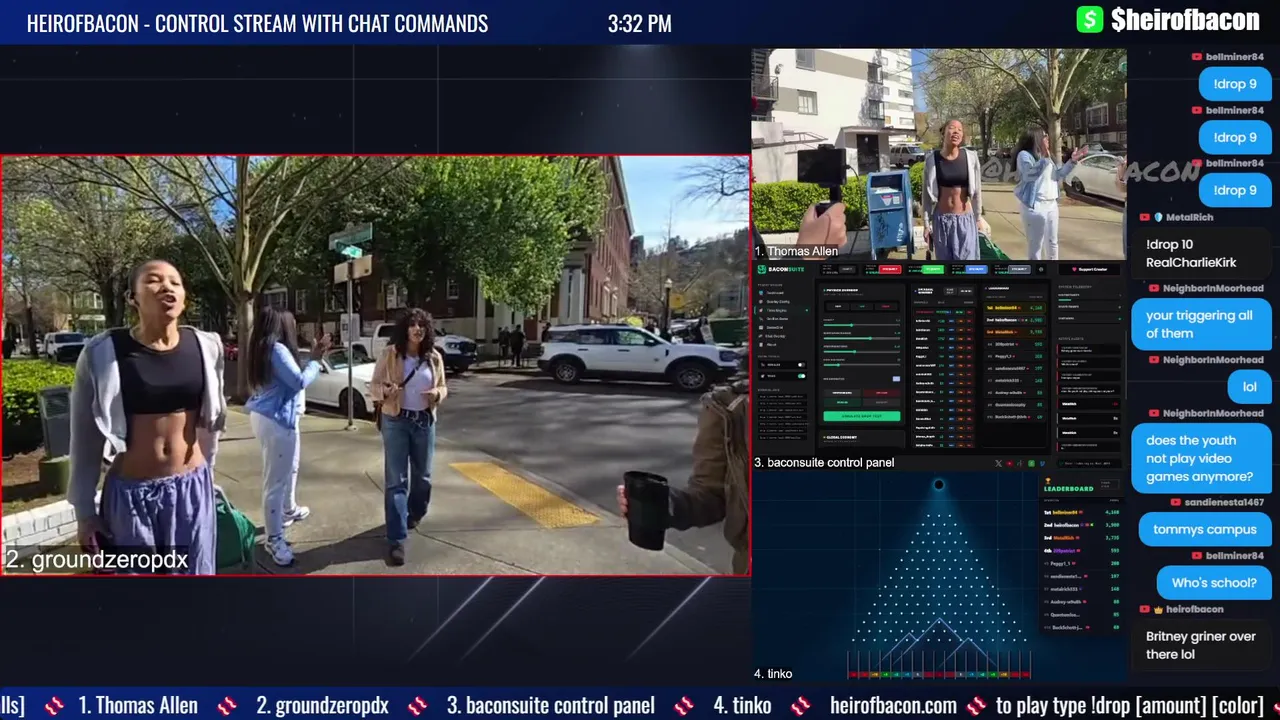Open Overlay Config in BaconSuite sidebar

coord(775,302)
